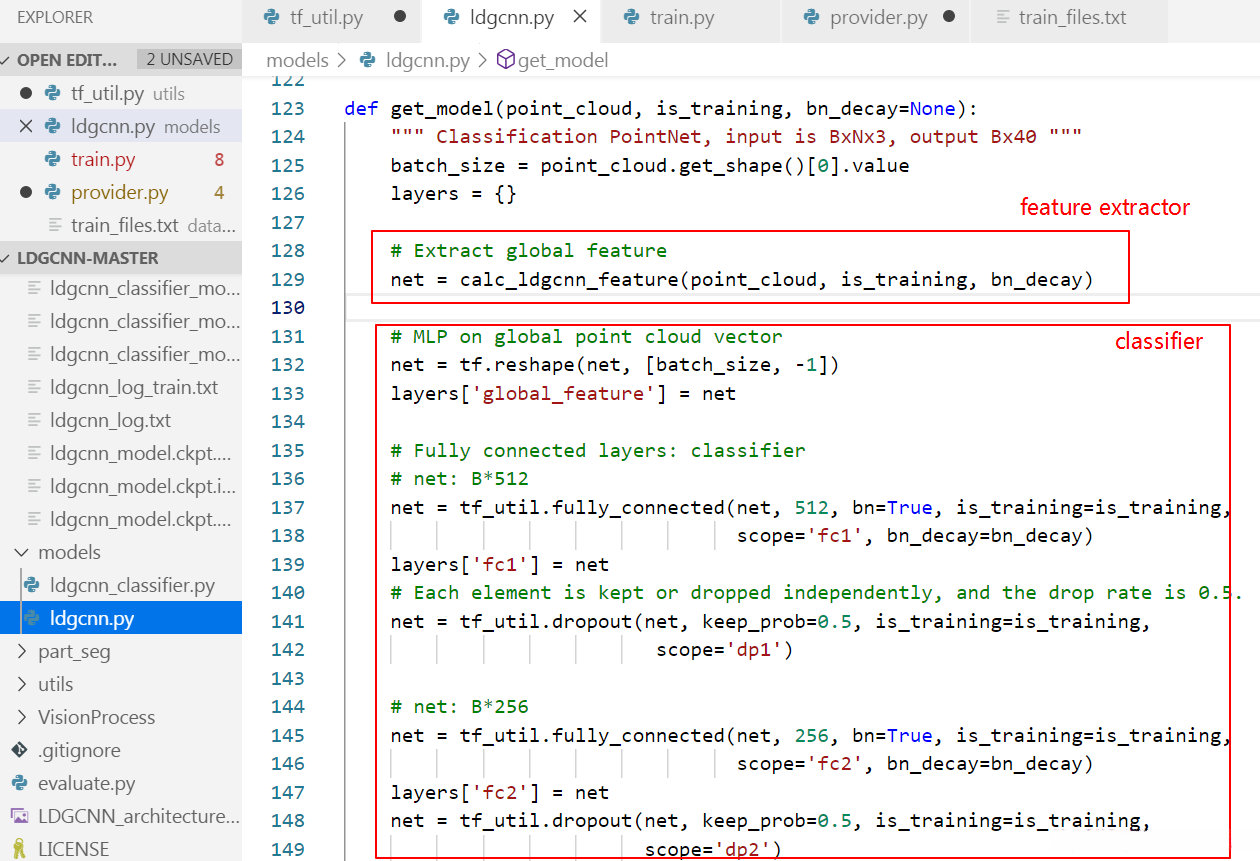The image size is (1260, 861).
Task: Click 'get_model' symbol in the breadcrumb
Action: (x=563, y=60)
